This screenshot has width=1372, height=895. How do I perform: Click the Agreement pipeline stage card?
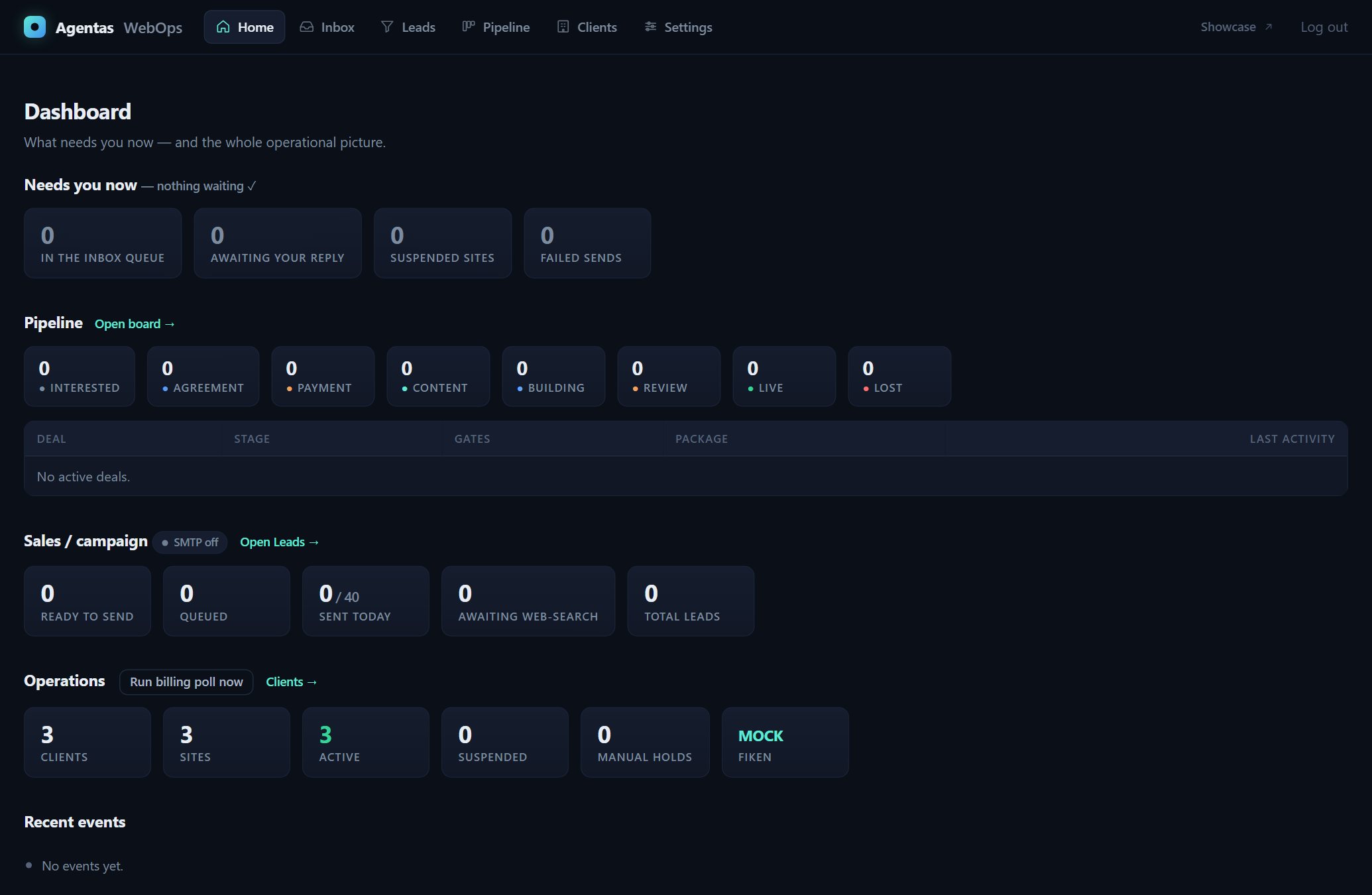203,376
